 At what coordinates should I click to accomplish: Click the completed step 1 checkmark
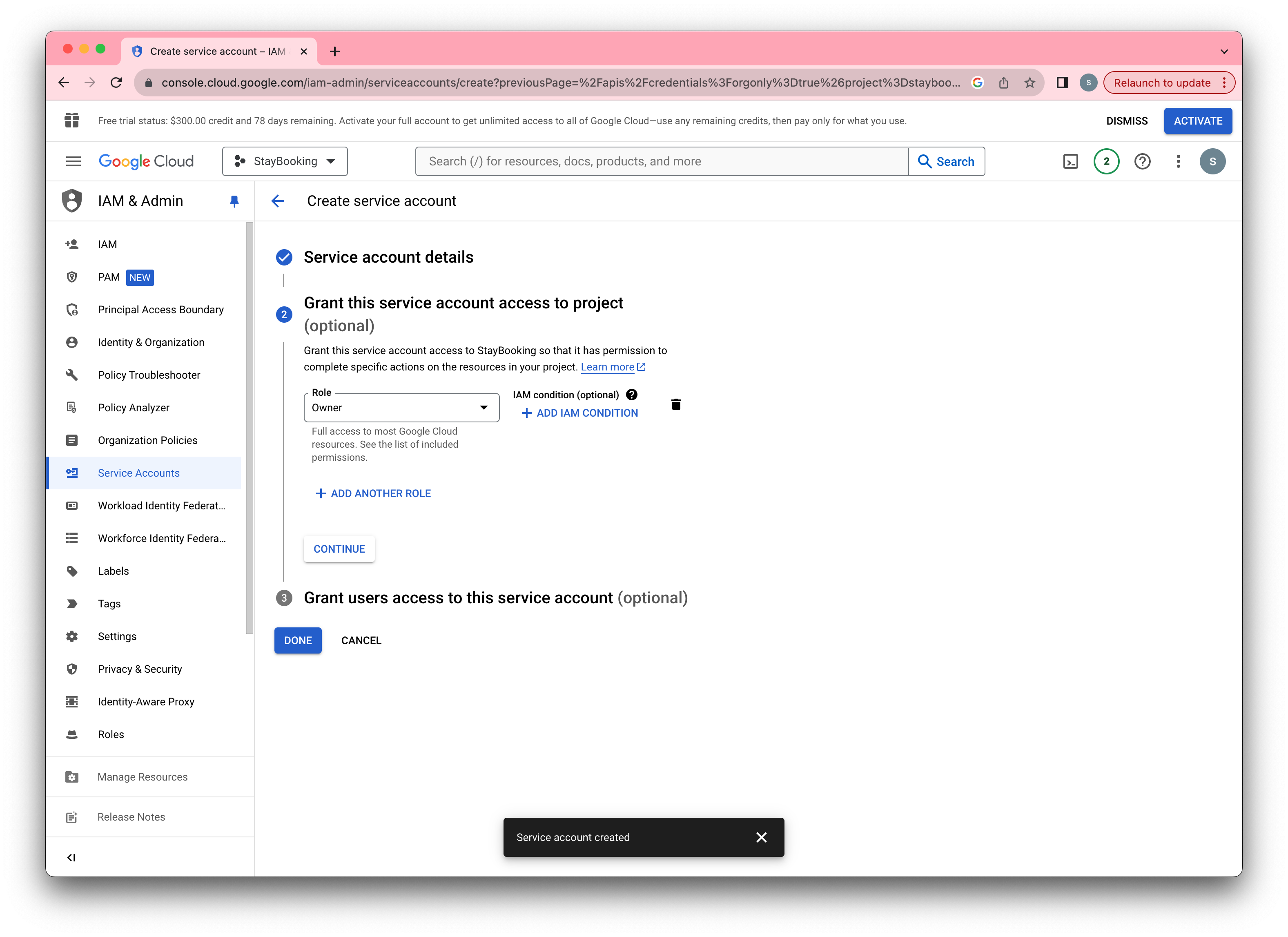[x=284, y=256]
